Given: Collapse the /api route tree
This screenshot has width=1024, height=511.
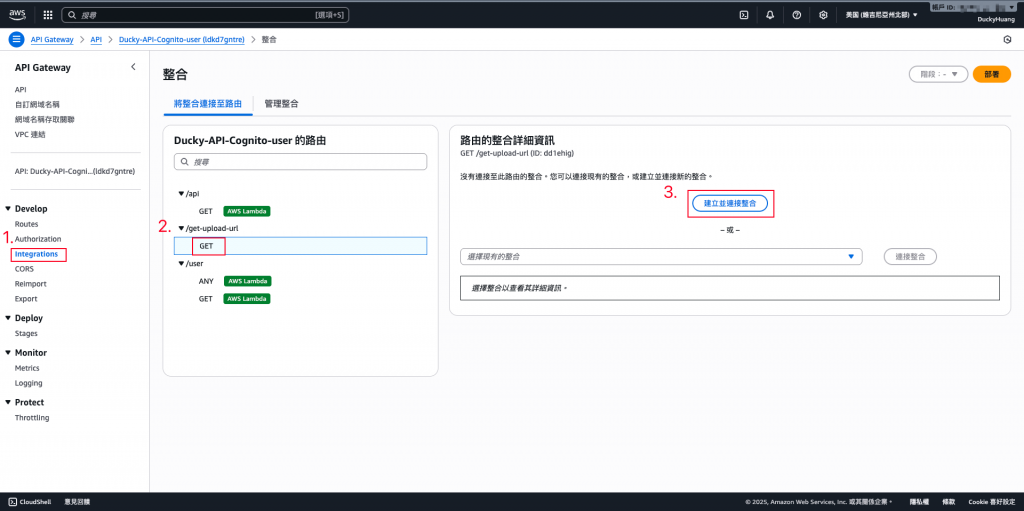Looking at the screenshot, I should 182,193.
